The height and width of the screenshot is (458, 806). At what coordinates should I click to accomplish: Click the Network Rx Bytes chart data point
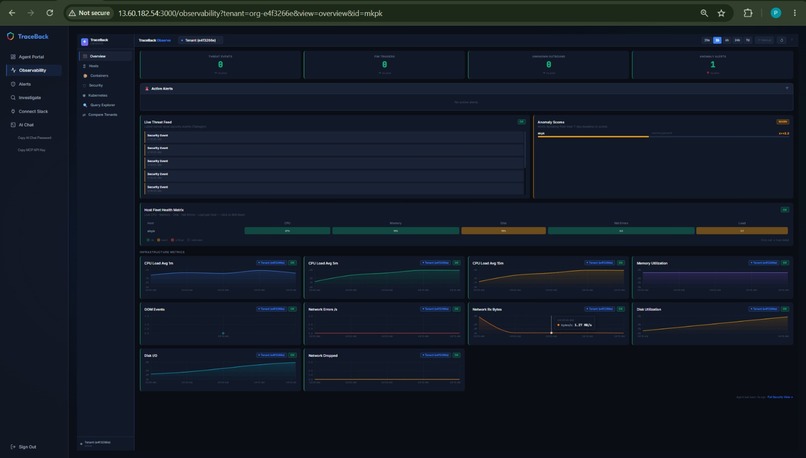tap(551, 333)
